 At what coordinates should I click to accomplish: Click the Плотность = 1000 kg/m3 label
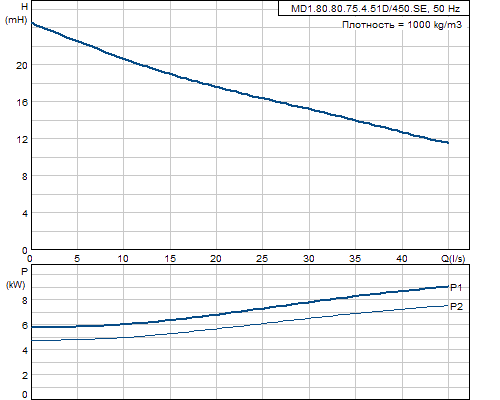coord(402,25)
